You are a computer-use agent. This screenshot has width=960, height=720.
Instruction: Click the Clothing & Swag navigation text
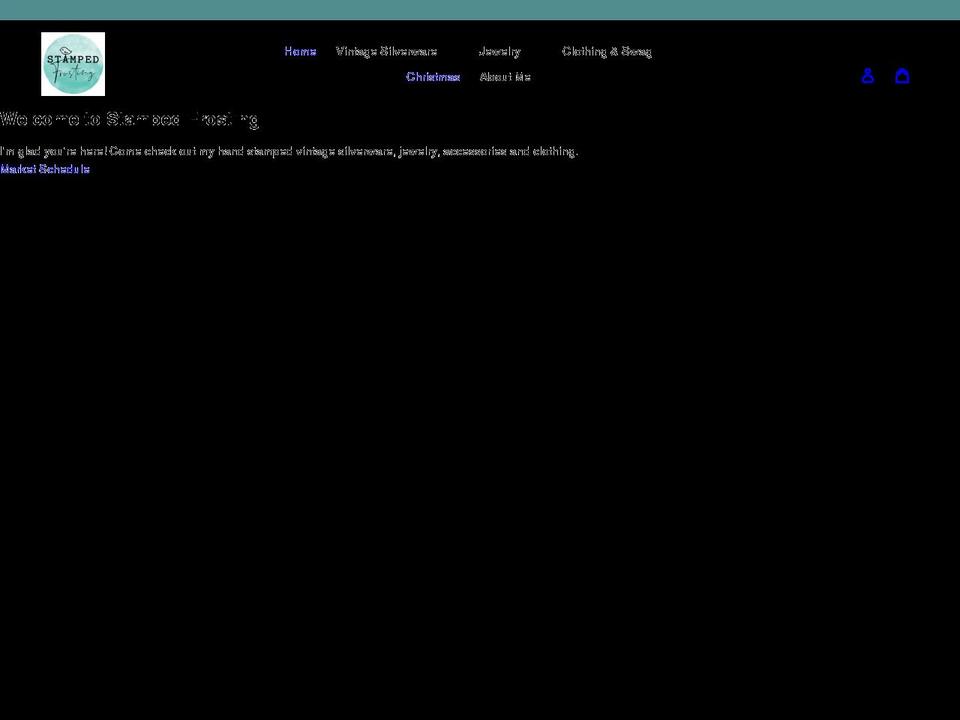tap(606, 51)
